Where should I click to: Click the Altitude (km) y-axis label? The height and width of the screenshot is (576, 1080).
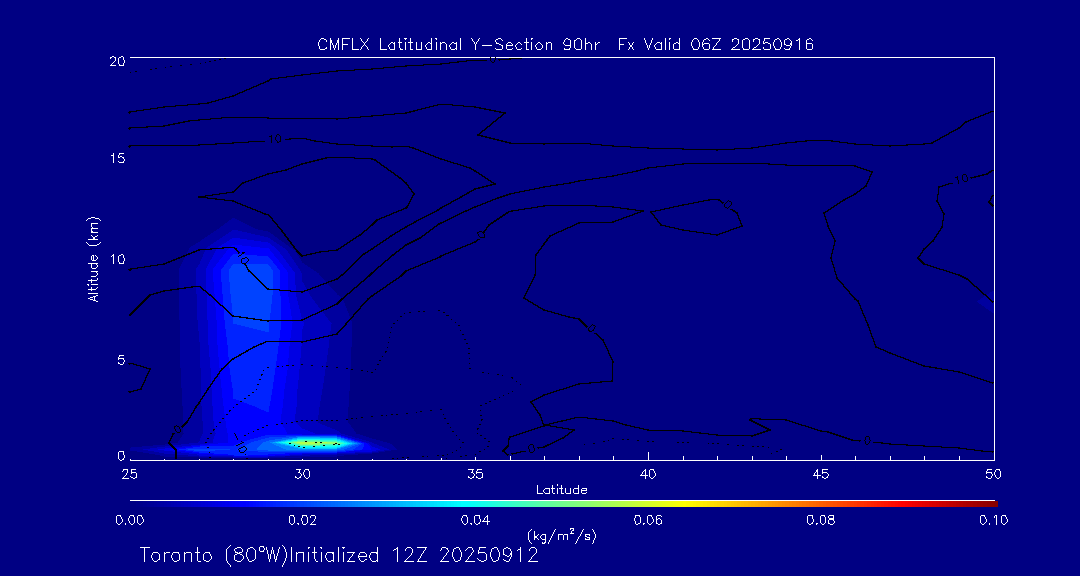pos(93,258)
